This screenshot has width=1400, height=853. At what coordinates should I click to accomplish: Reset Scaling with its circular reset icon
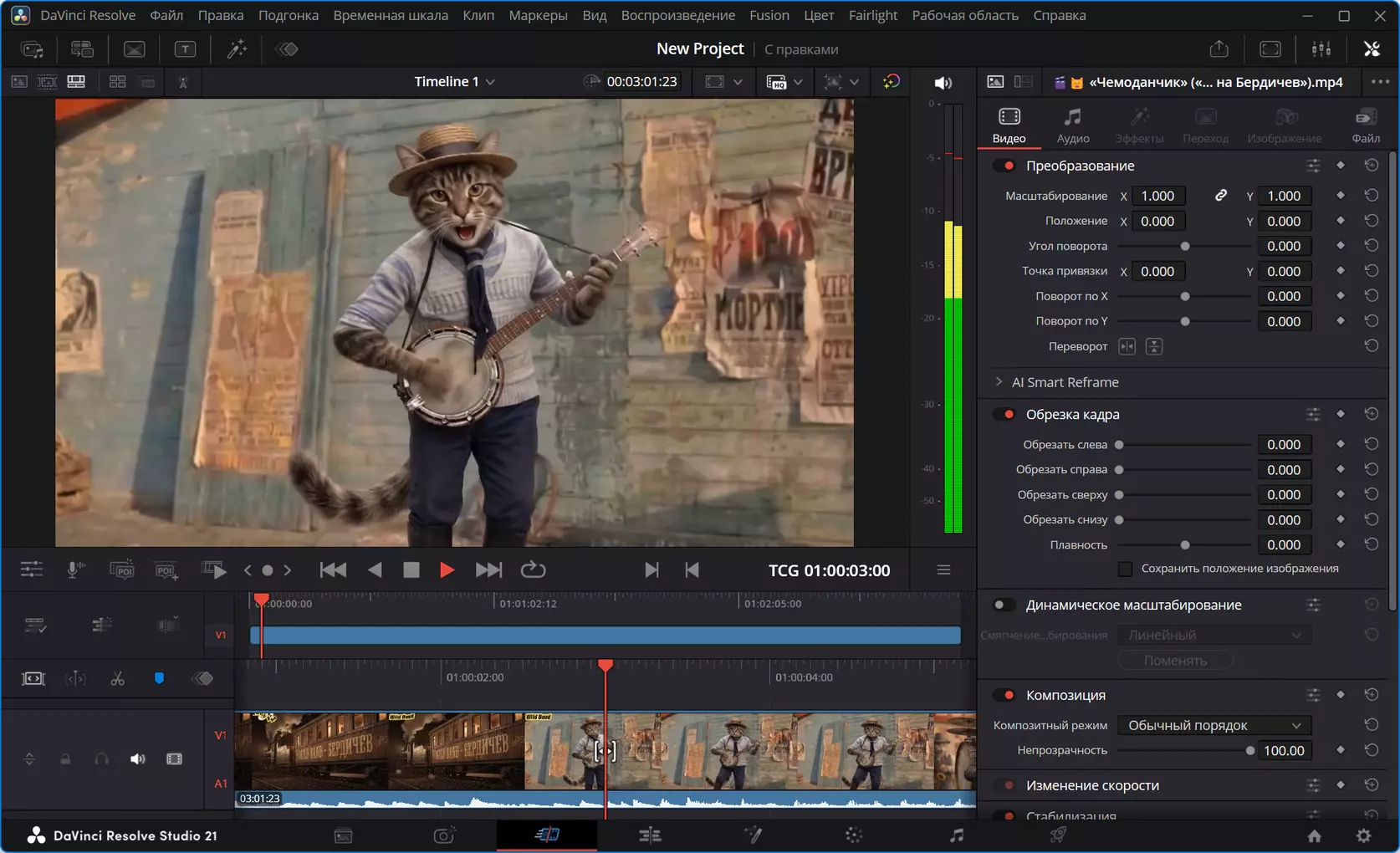click(x=1372, y=196)
